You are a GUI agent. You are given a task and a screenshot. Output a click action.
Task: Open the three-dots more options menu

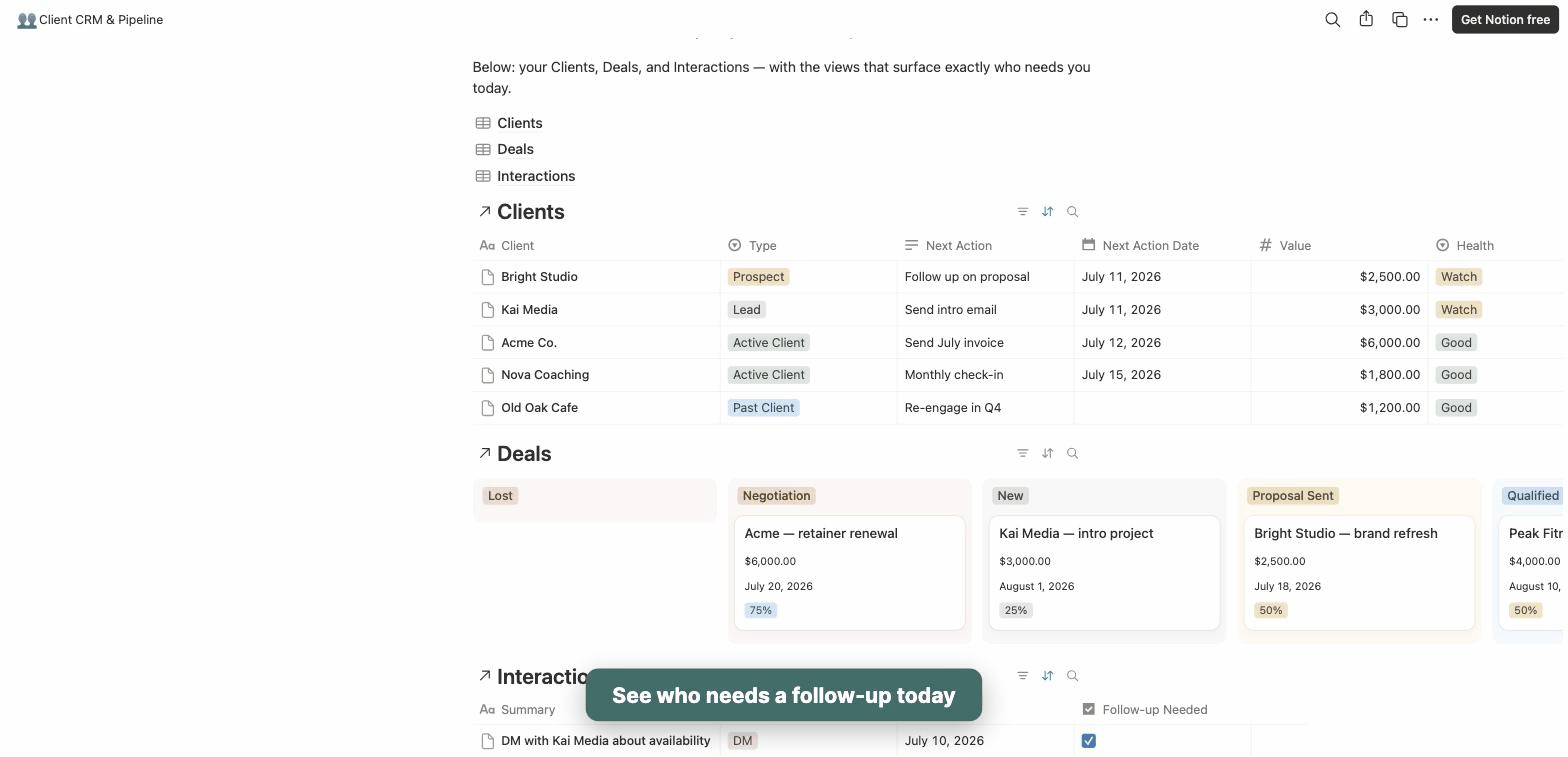click(x=1431, y=19)
